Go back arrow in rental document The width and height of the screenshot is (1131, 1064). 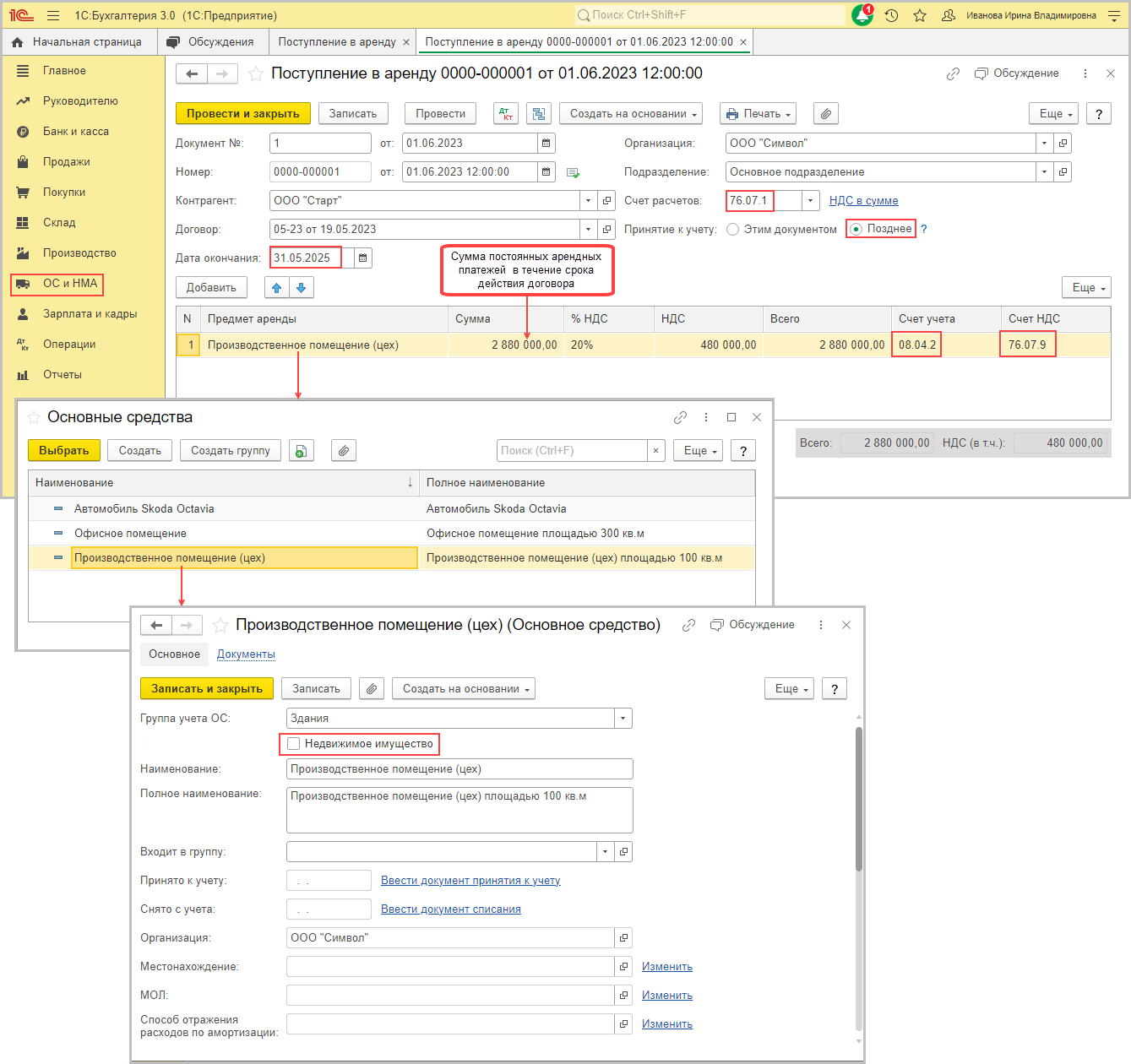point(192,74)
